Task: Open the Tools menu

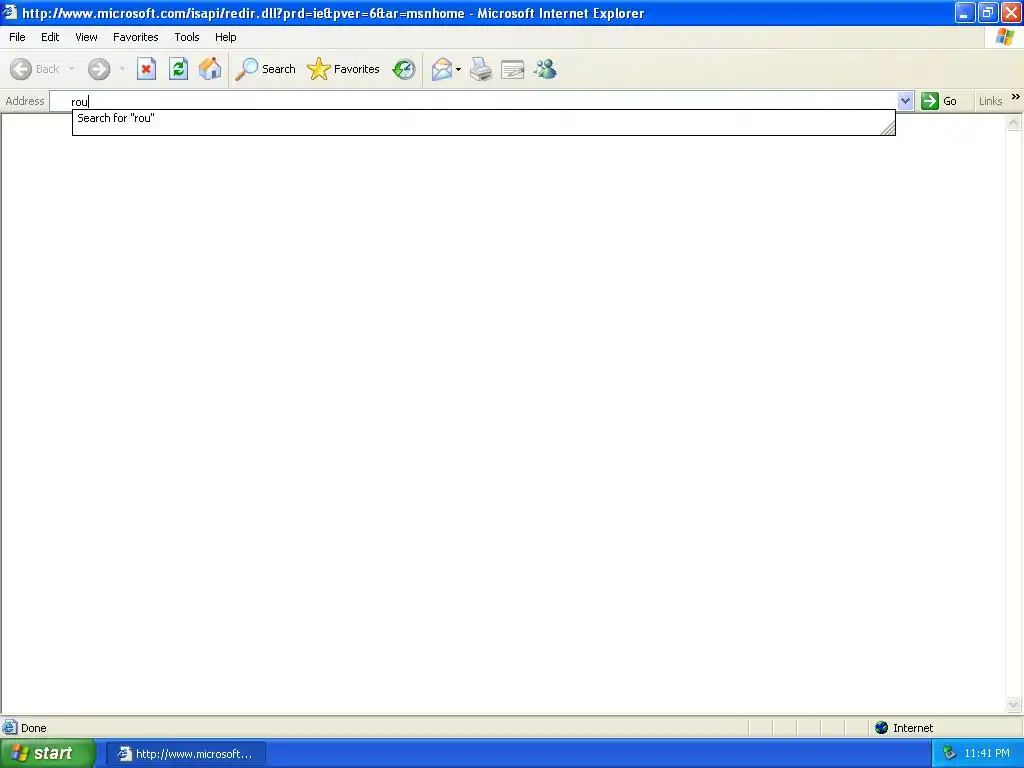Action: point(187,37)
